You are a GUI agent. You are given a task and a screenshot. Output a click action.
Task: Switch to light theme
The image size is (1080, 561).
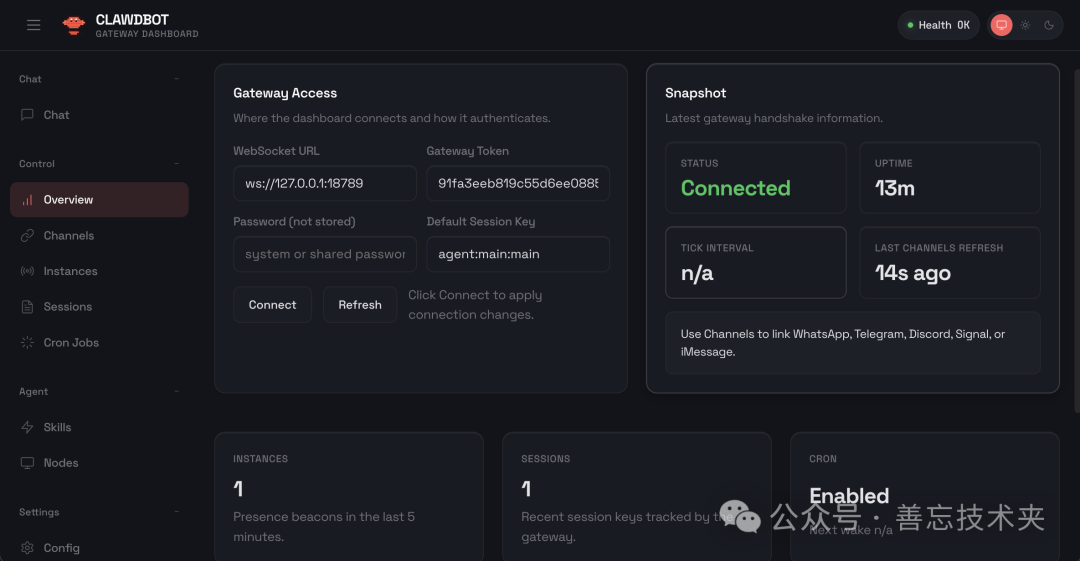[x=1025, y=25]
